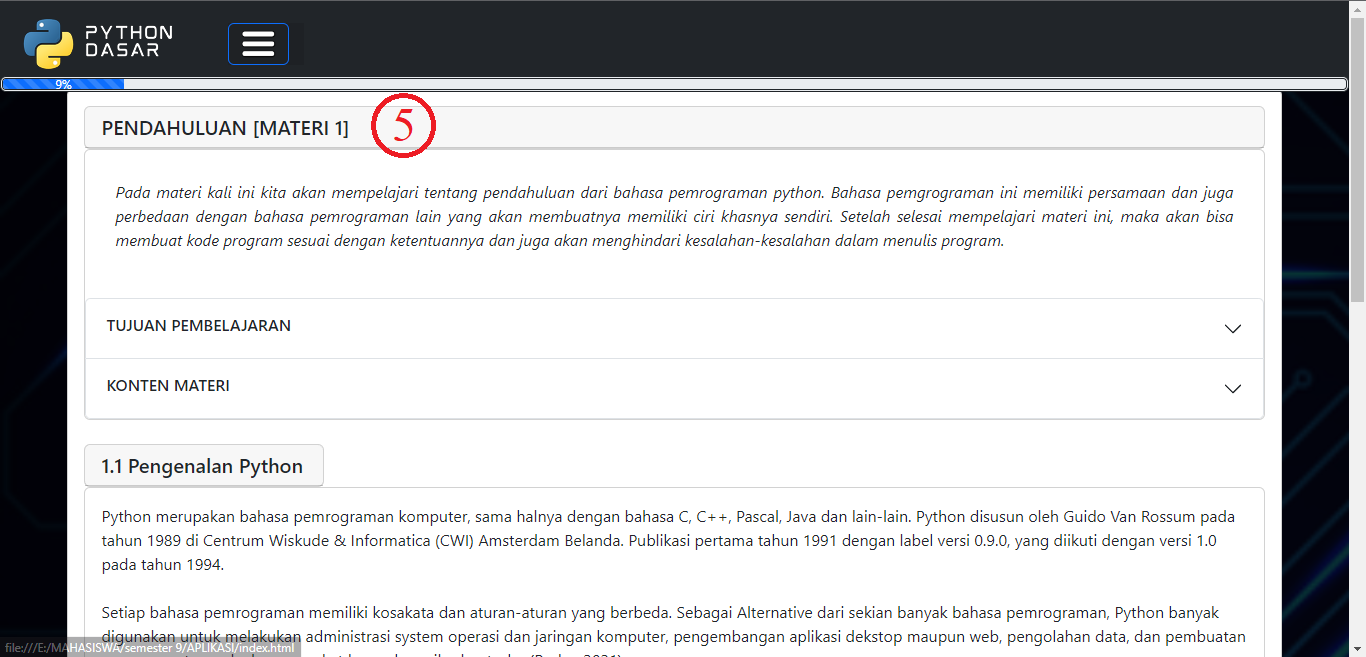This screenshot has height=657, width=1366.
Task: Click the Tujuan Pembelajaran chevron arrow
Action: 1233,329
